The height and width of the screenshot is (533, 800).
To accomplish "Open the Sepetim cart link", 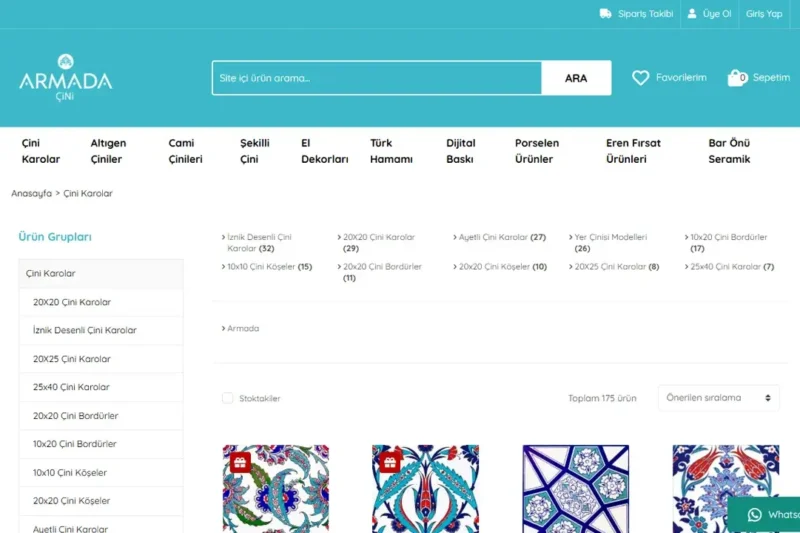I will click(771, 78).
